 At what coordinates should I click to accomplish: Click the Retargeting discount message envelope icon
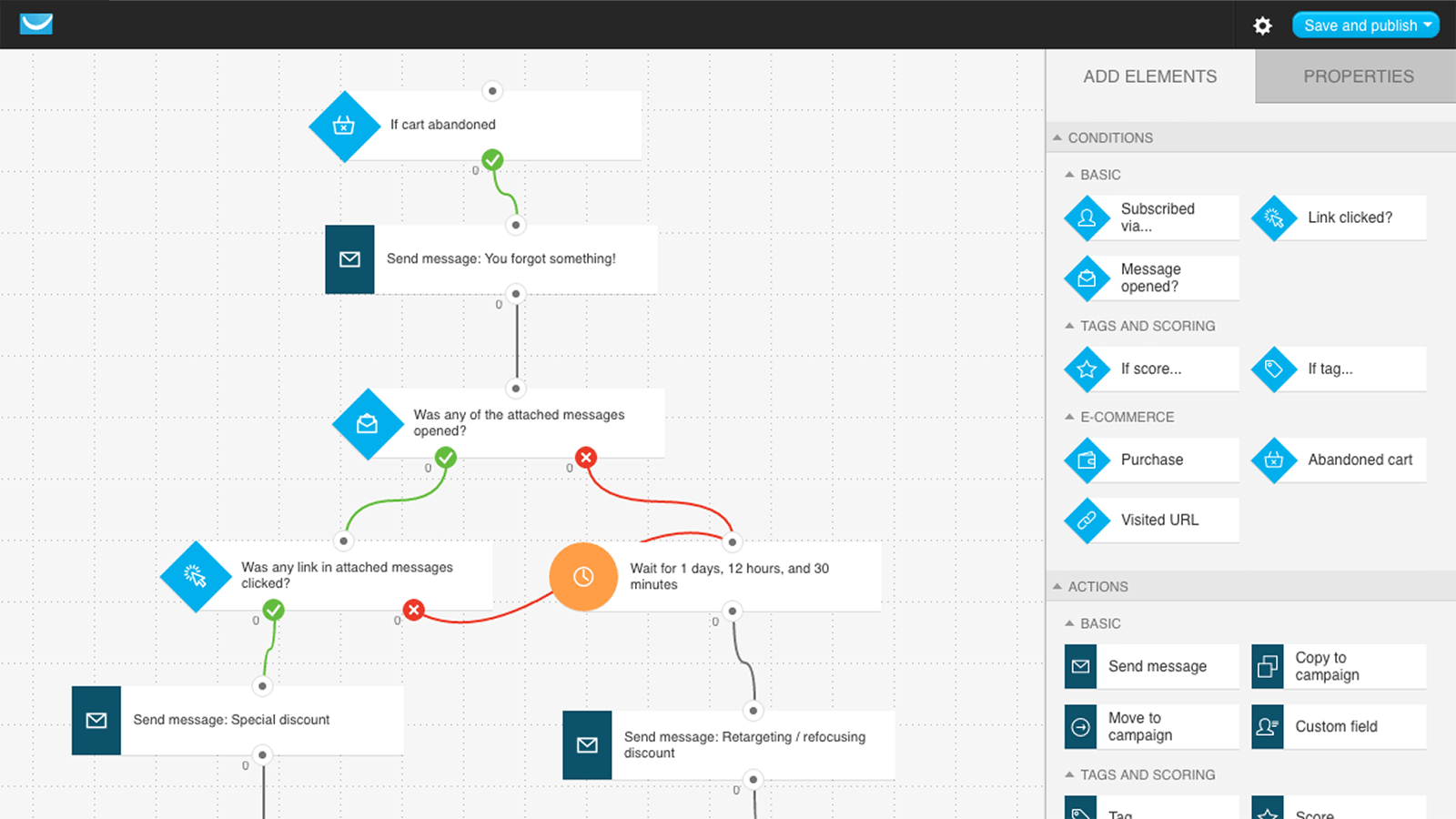[587, 745]
